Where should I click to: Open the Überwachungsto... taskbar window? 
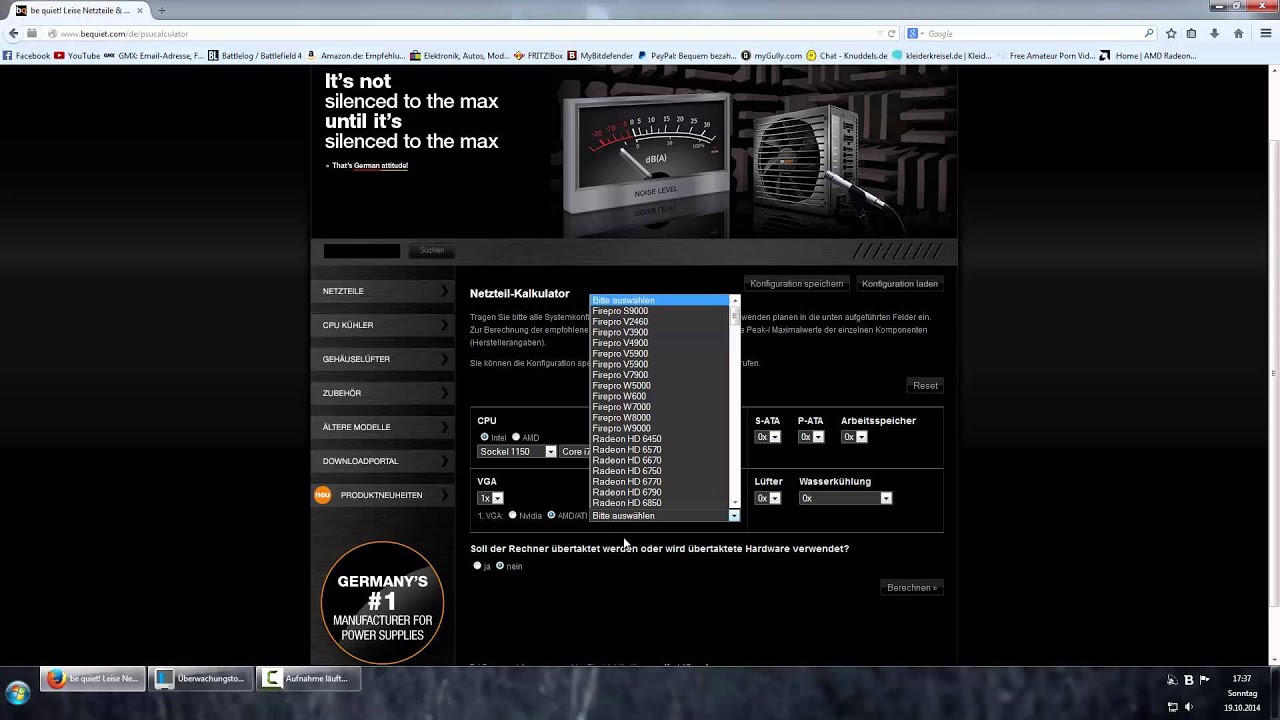(200, 678)
